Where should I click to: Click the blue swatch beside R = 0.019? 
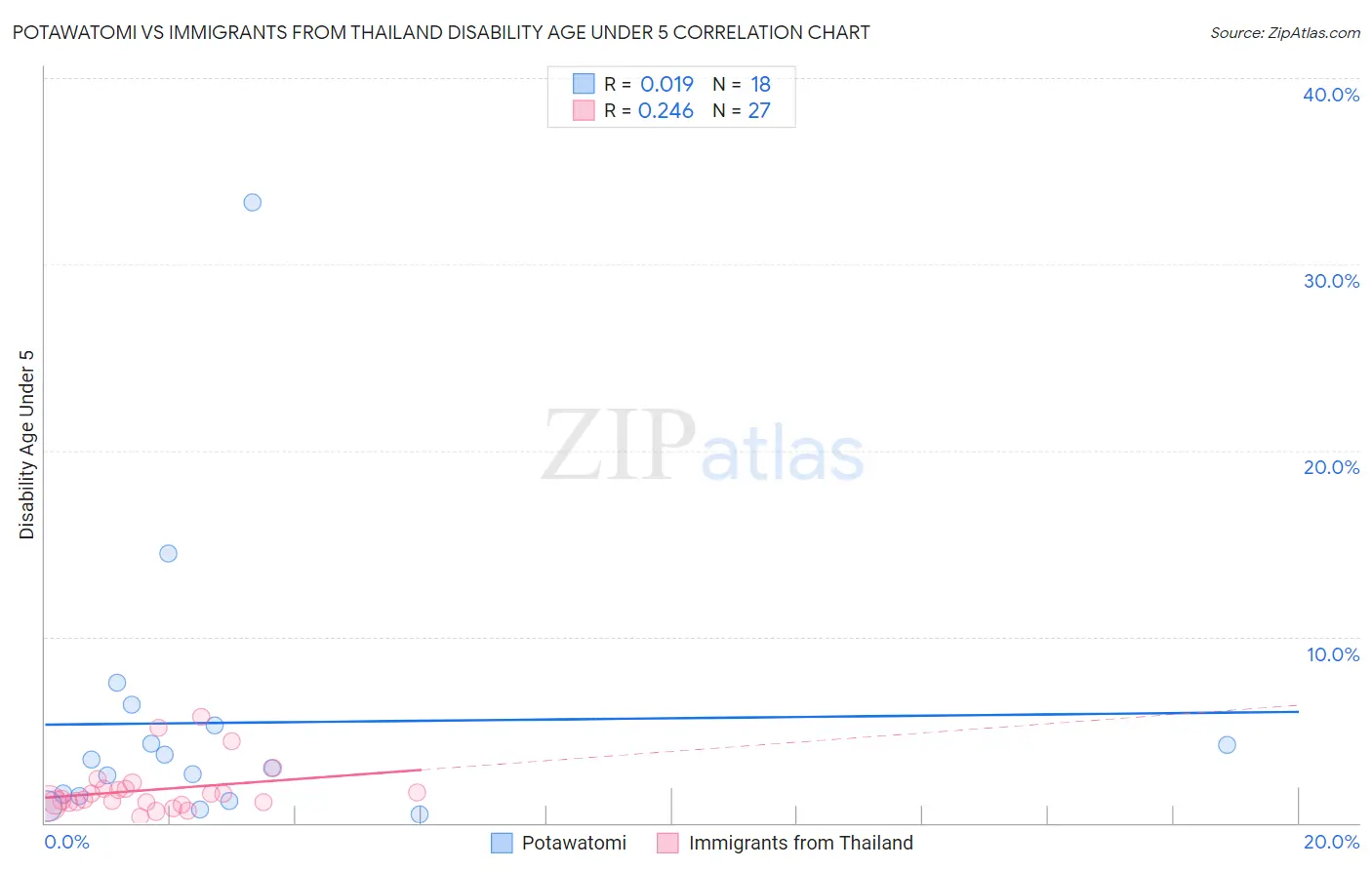point(584,84)
